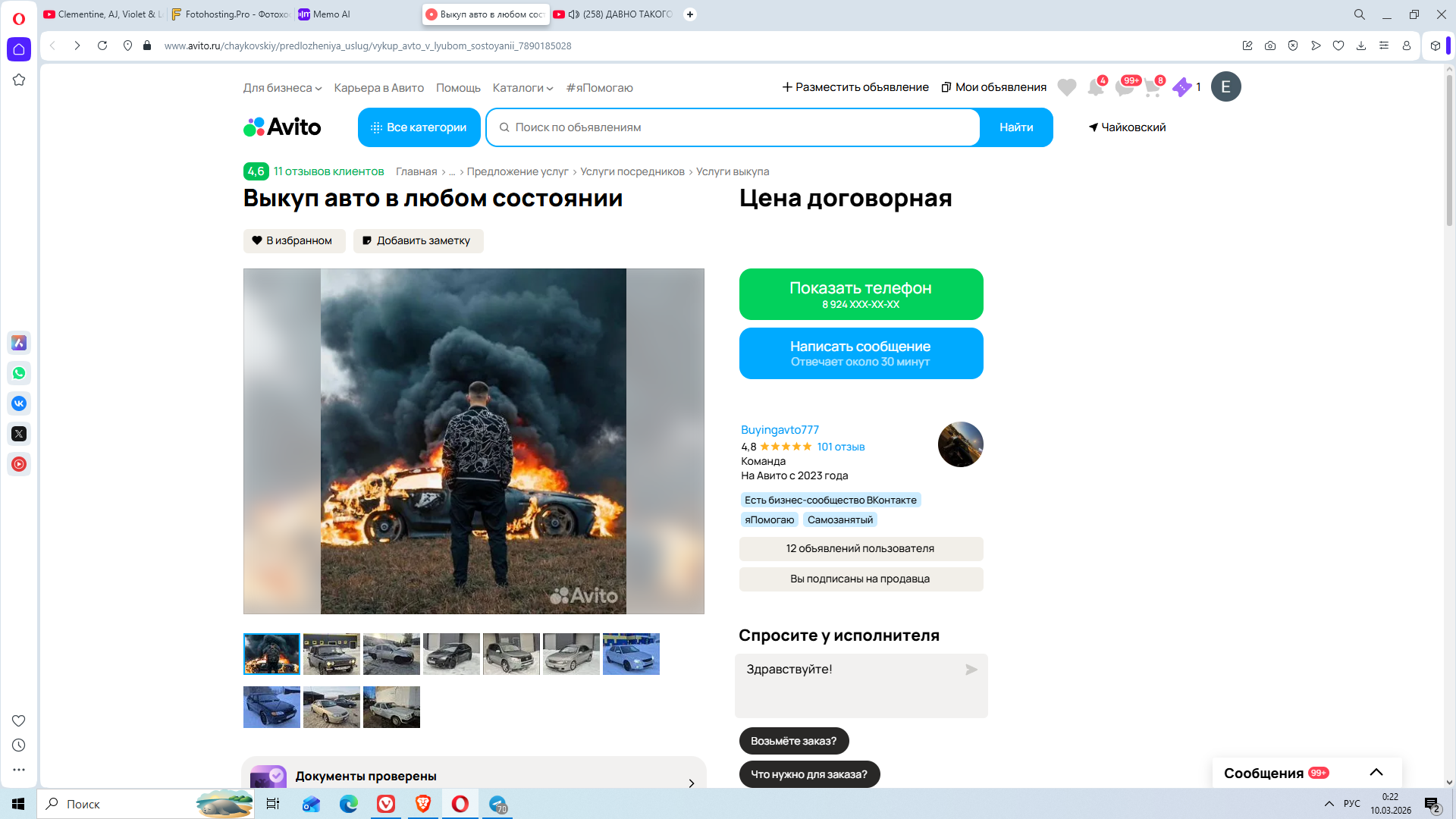Open the Avito shopping cart icon
The height and width of the screenshot is (819, 1456).
[x=1152, y=88]
